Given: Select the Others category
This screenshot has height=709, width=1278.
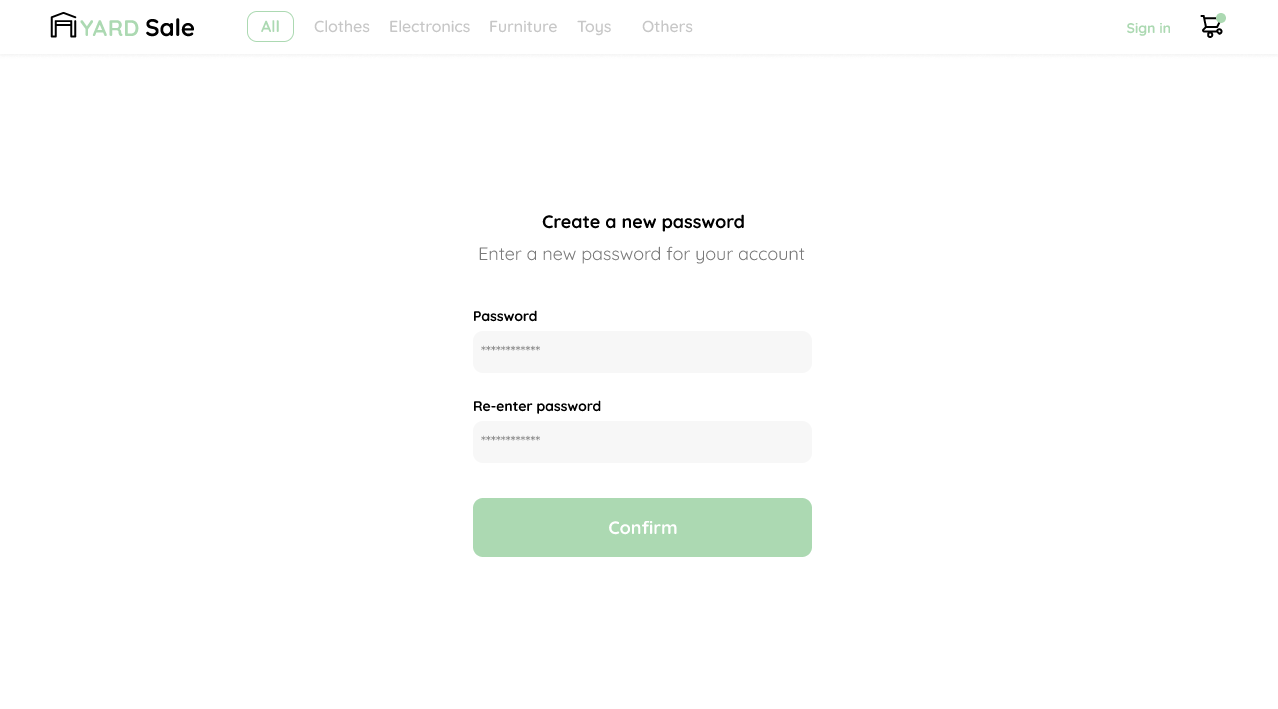Looking at the screenshot, I should pyautogui.click(x=667, y=27).
